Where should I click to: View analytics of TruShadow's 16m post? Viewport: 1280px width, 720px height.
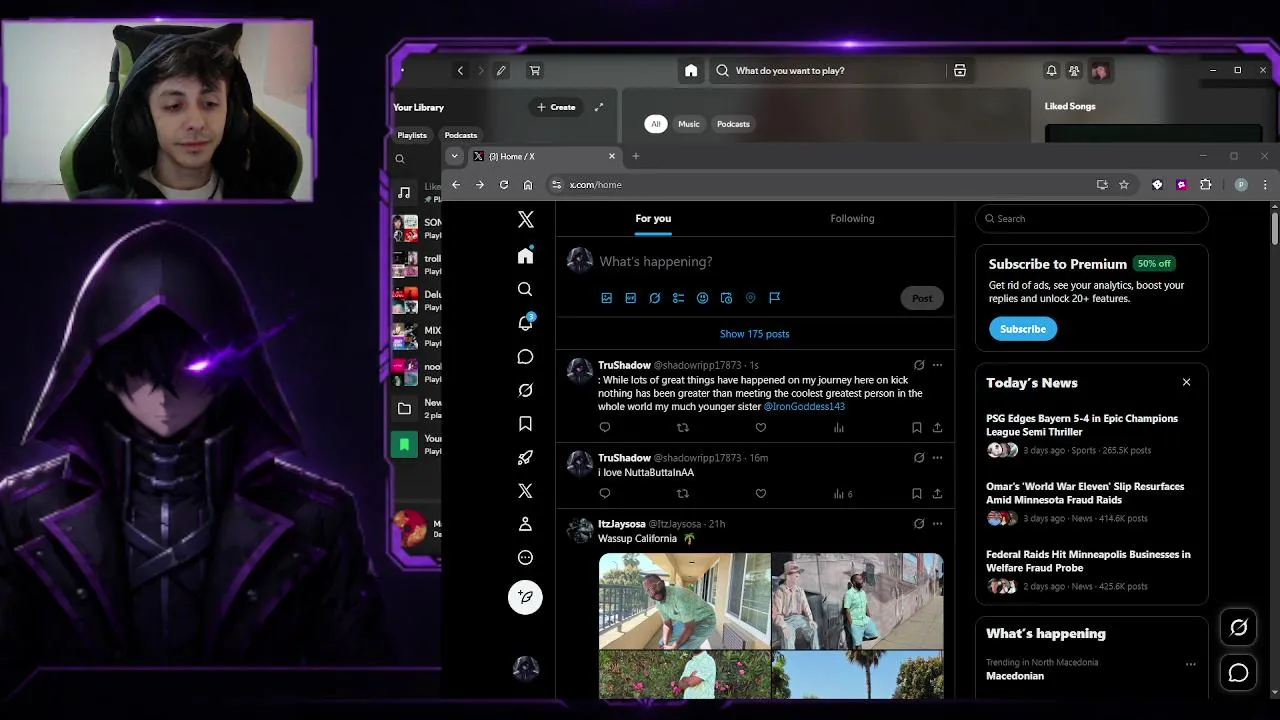[843, 493]
